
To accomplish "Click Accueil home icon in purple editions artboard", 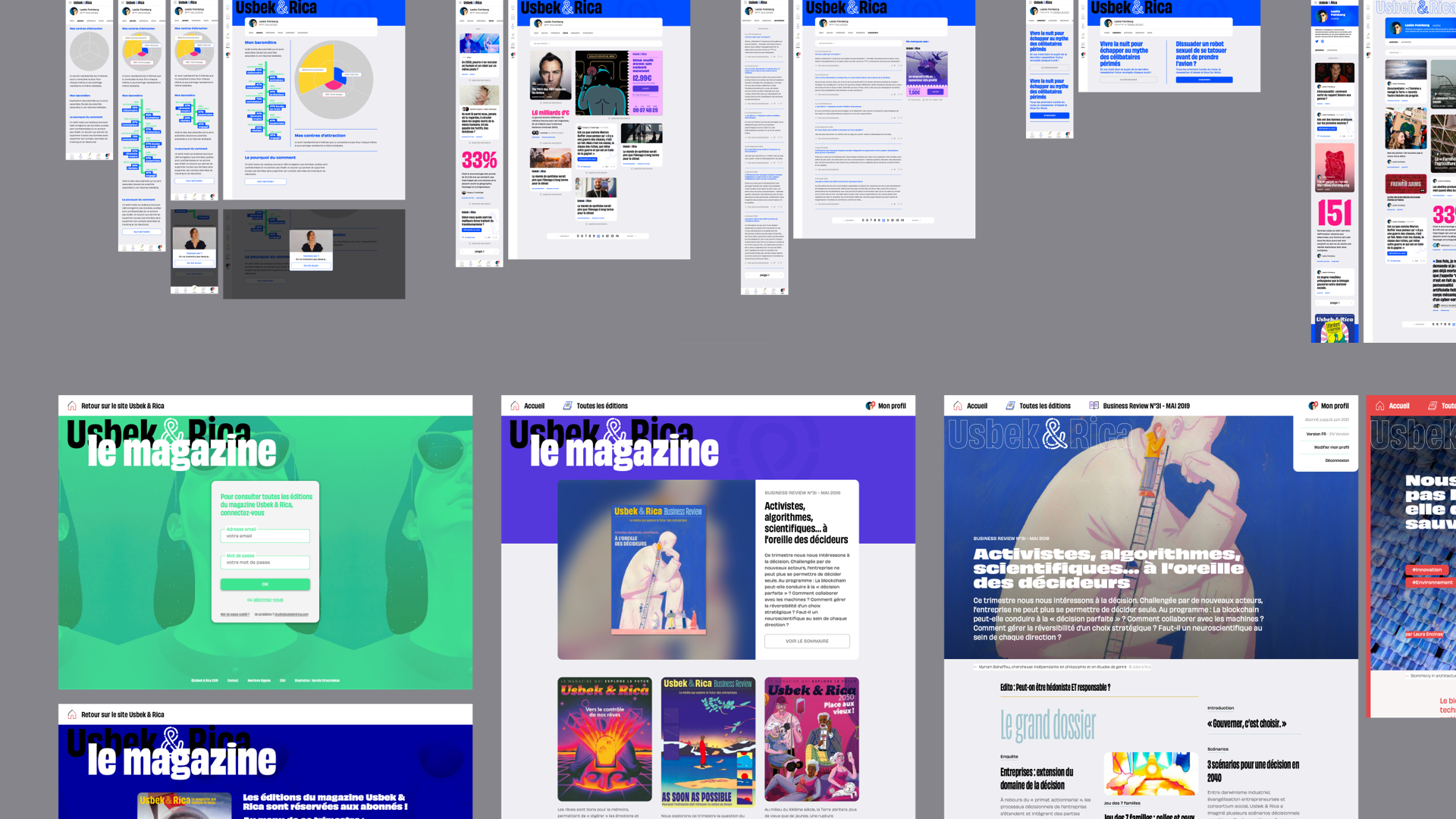I will pyautogui.click(x=515, y=406).
